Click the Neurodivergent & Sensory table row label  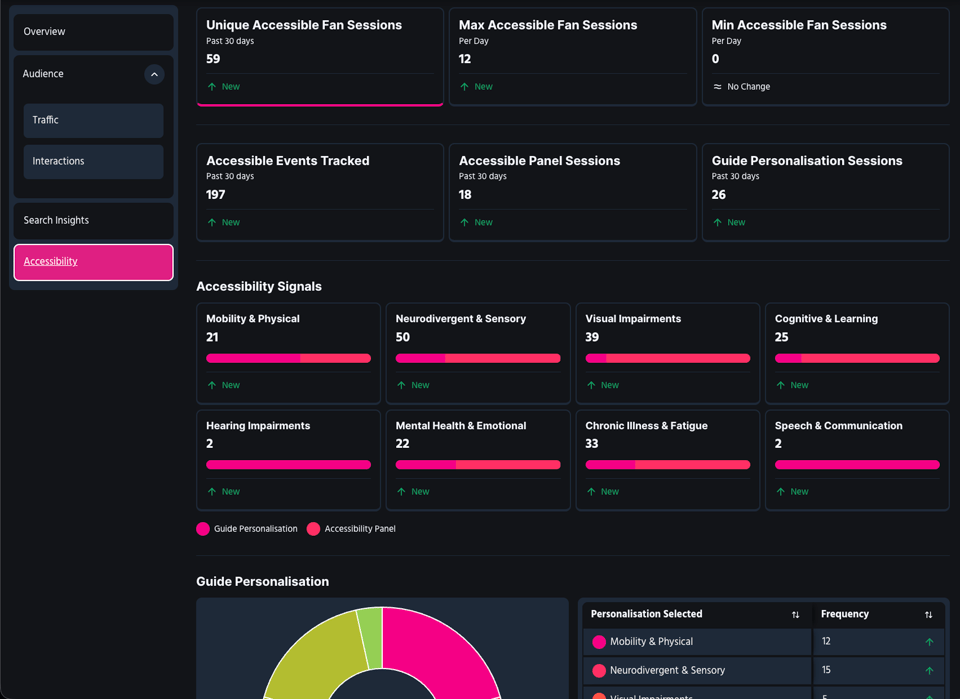click(667, 670)
